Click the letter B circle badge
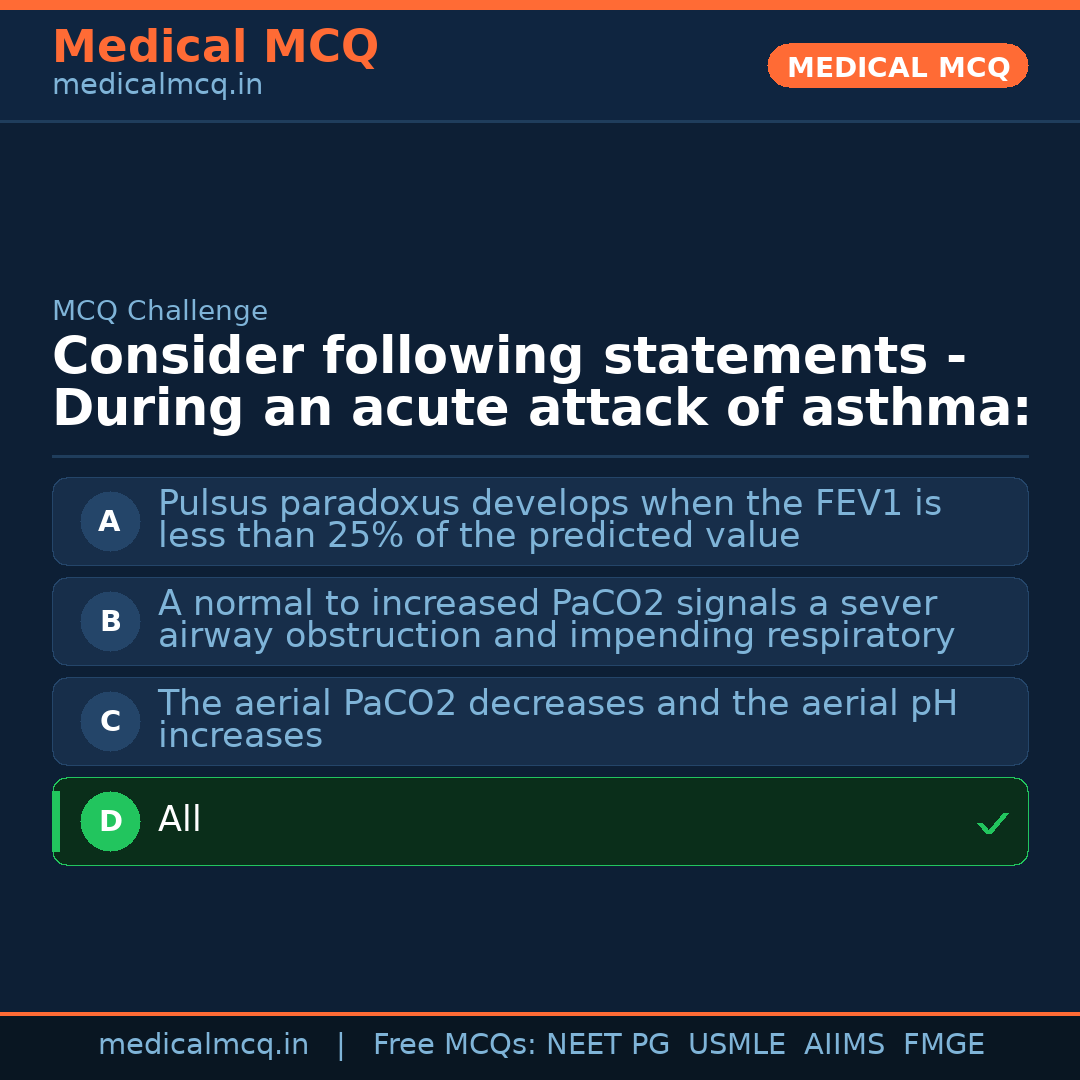The image size is (1080, 1080). click(x=110, y=621)
